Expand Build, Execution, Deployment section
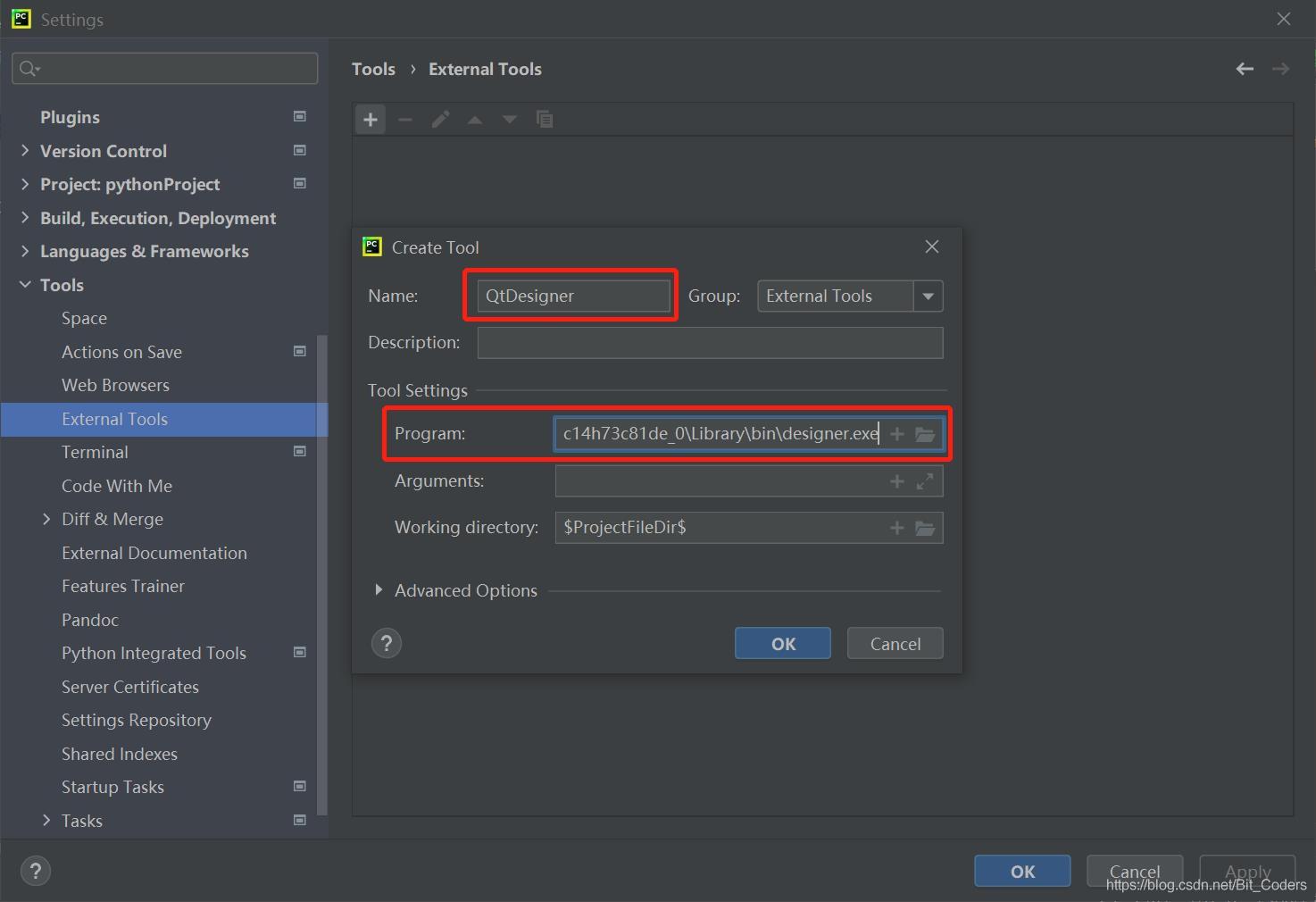Screen dimensions: 1316x902 (25, 217)
